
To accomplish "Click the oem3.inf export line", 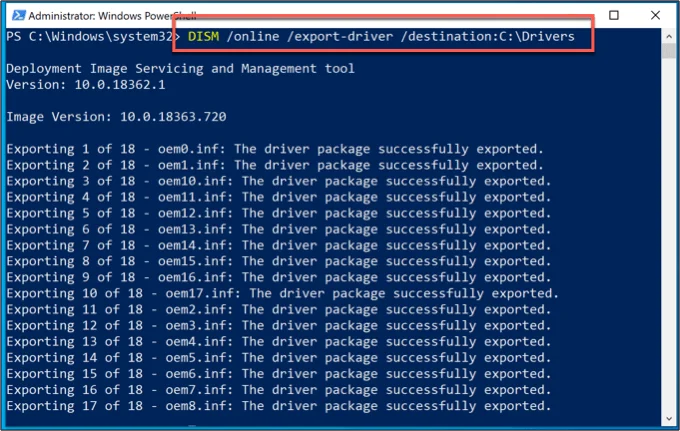I will tap(278, 325).
